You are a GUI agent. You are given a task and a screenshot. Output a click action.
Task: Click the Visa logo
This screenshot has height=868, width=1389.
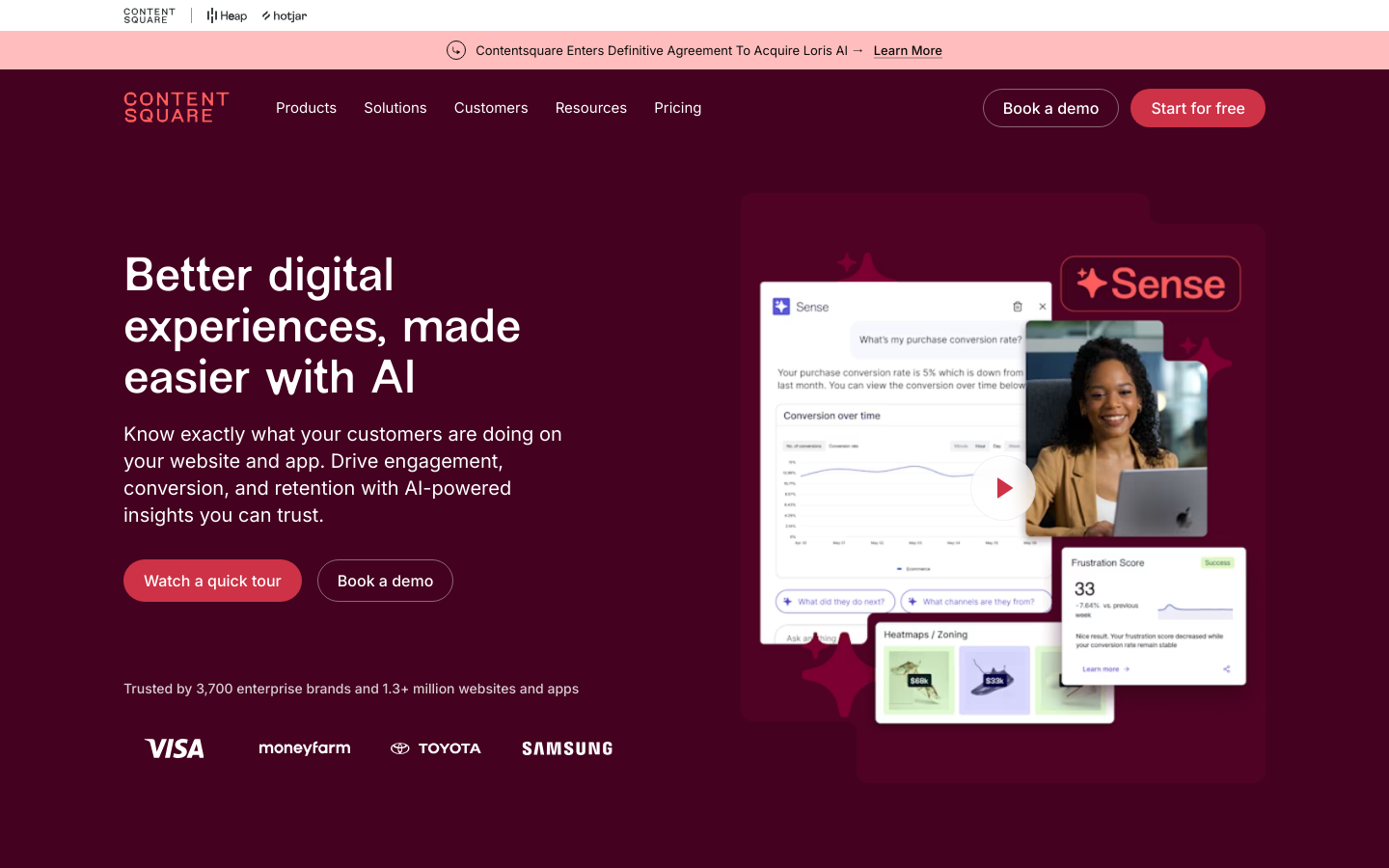(x=175, y=748)
